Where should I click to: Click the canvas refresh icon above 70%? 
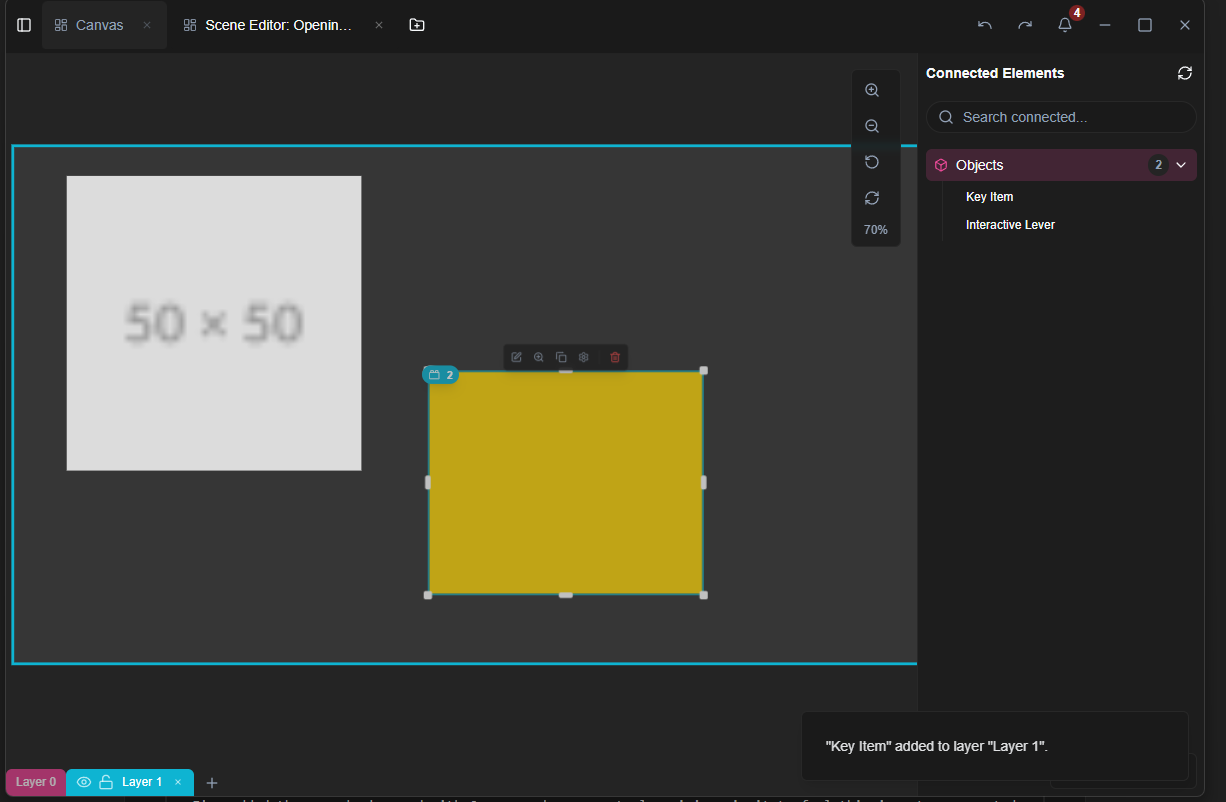872,198
